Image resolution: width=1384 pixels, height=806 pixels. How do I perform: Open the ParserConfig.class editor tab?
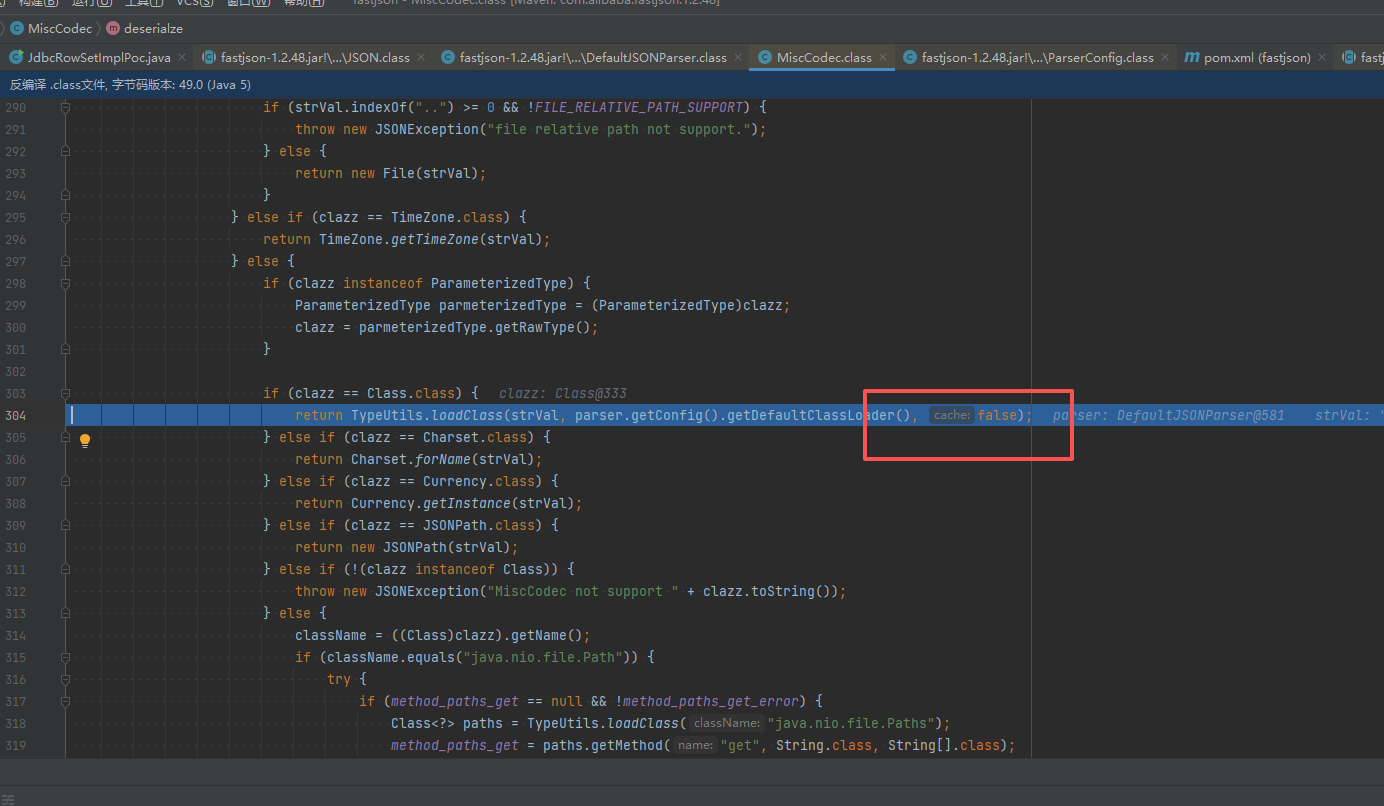click(x=1037, y=57)
